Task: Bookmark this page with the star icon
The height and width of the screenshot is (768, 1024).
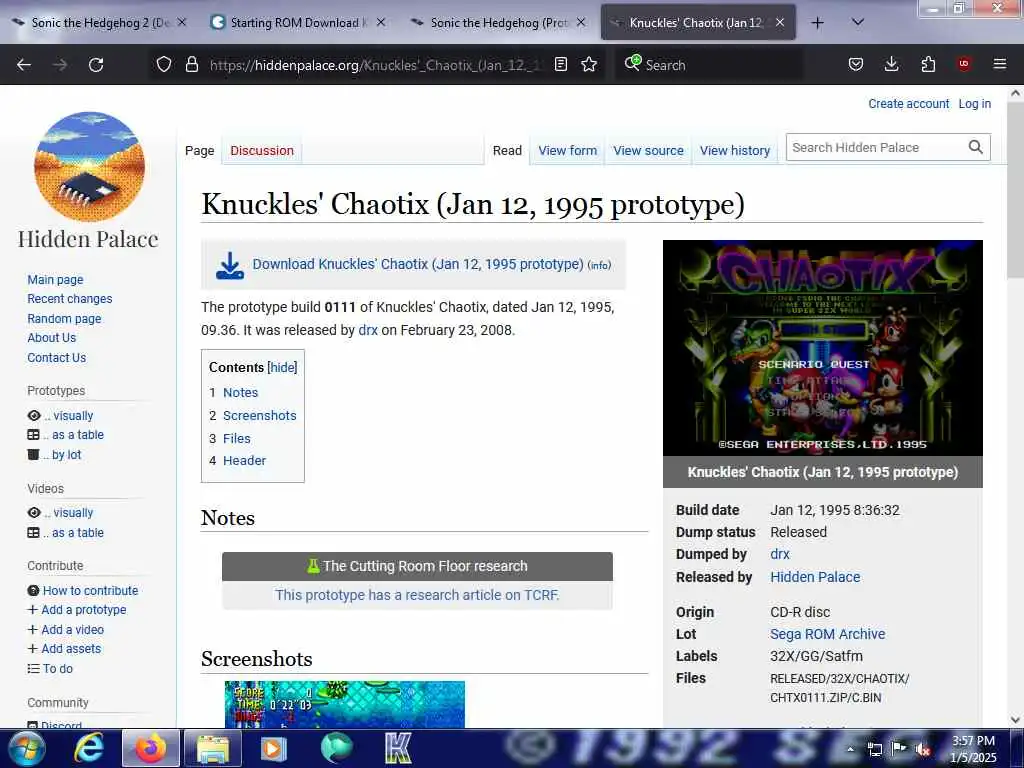Action: click(589, 64)
